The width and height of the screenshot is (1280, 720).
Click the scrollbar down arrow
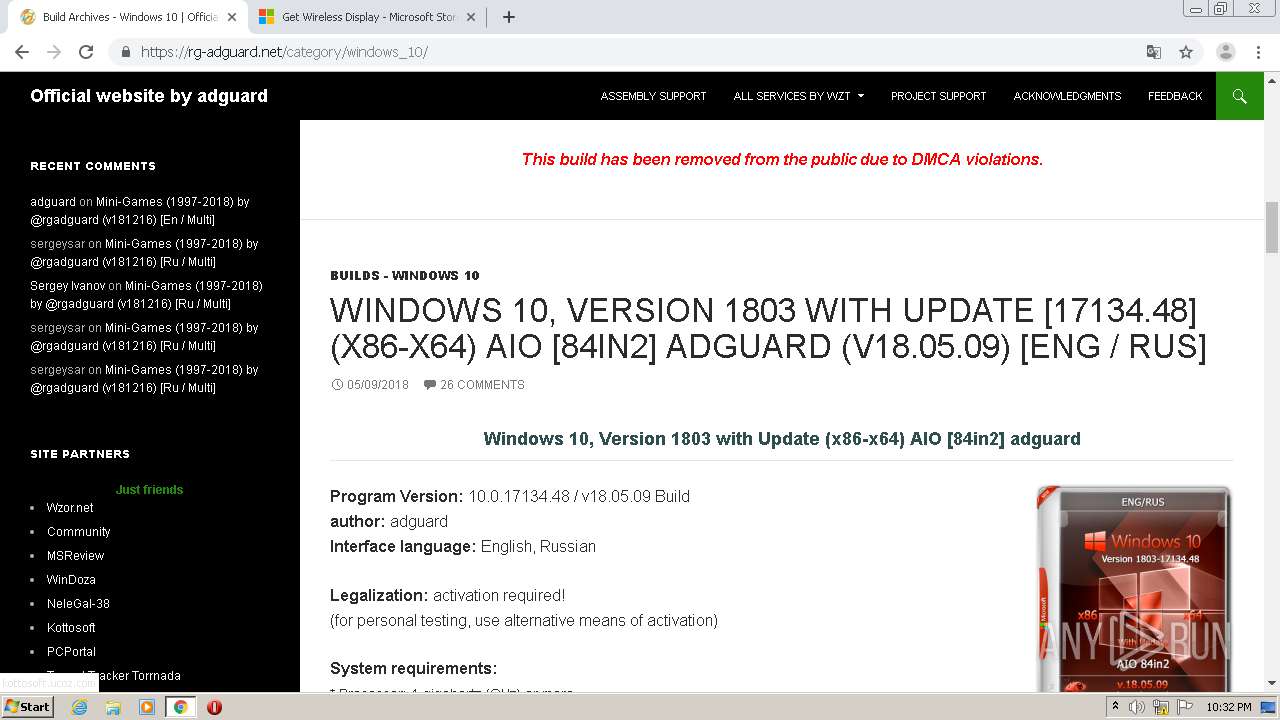tap(1272, 684)
